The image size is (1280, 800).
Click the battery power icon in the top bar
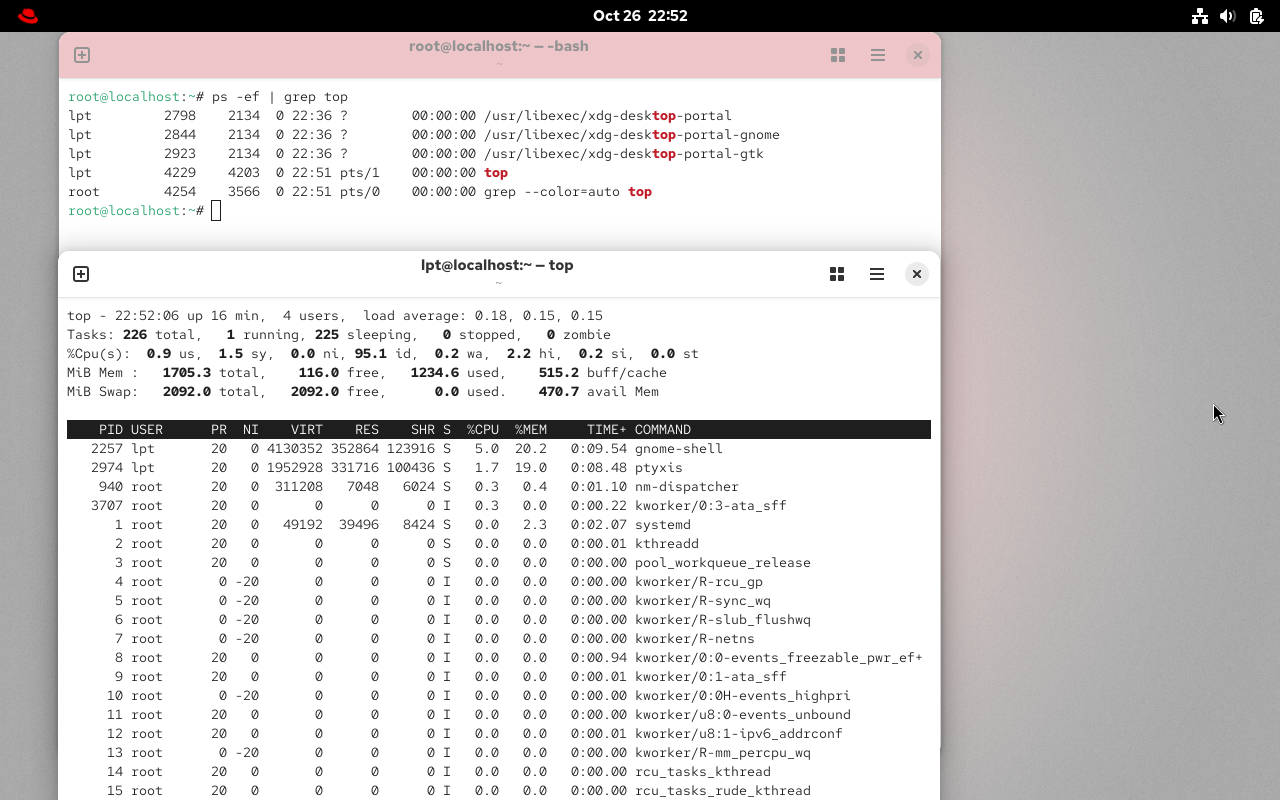1256,16
